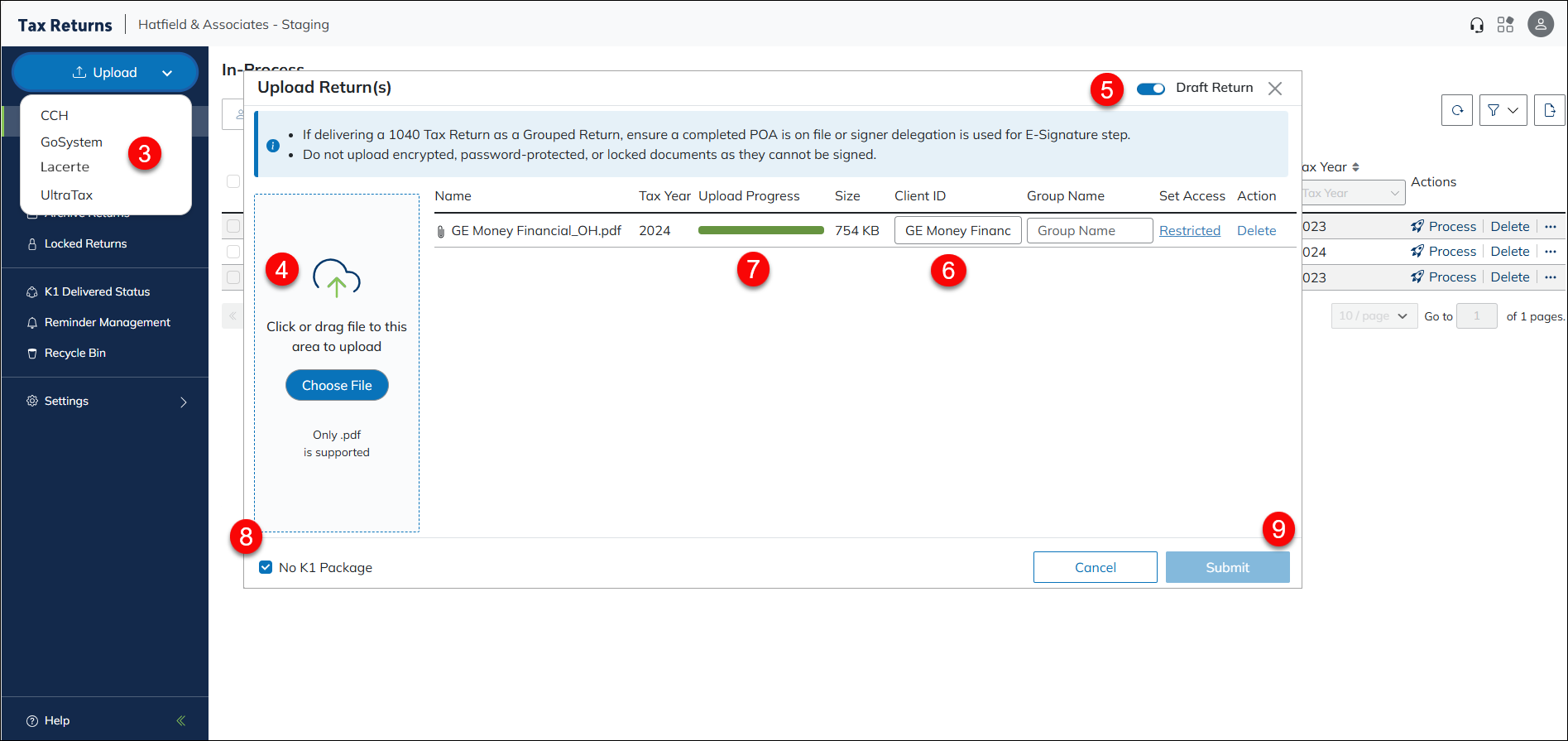Click the Restricted access link
1568x741 pixels.
1189,231
